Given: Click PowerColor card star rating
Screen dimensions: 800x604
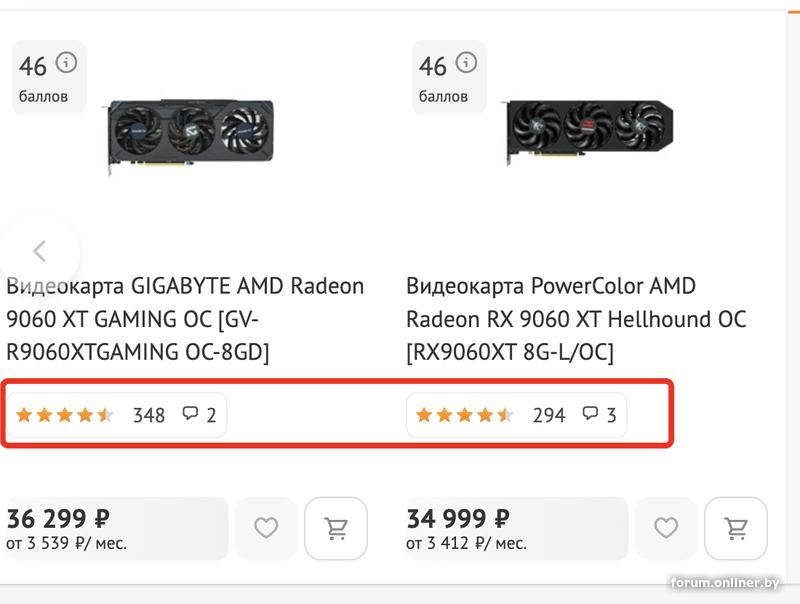Looking at the screenshot, I should pyautogui.click(x=465, y=414).
